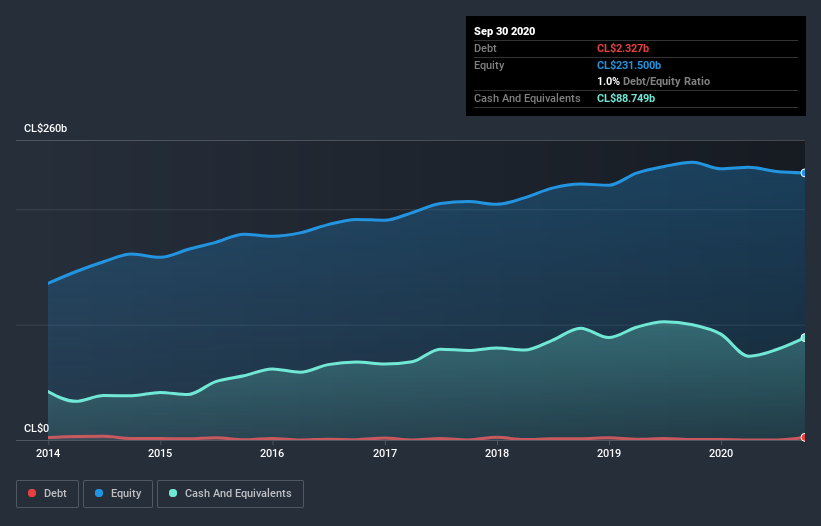Image resolution: width=821 pixels, height=526 pixels.
Task: Click the 2015 x-axis label
Action: pos(160,453)
